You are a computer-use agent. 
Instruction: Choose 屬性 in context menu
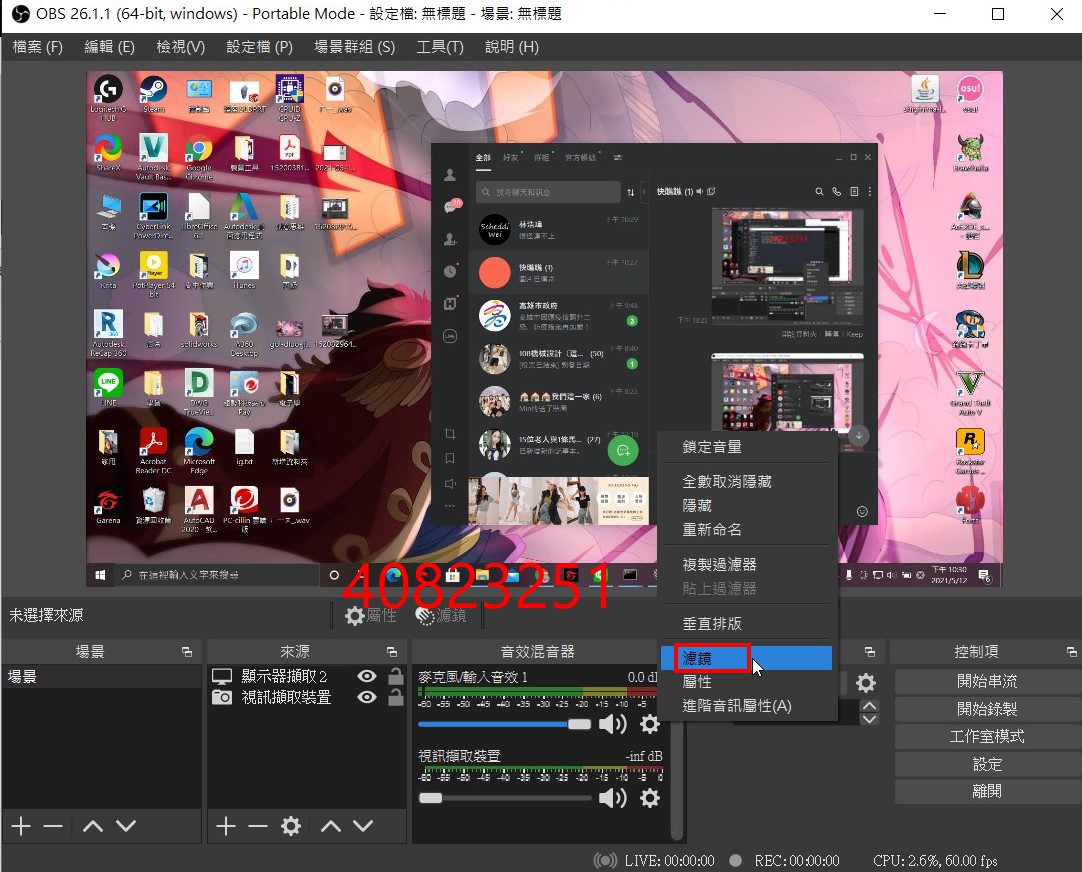(746, 682)
